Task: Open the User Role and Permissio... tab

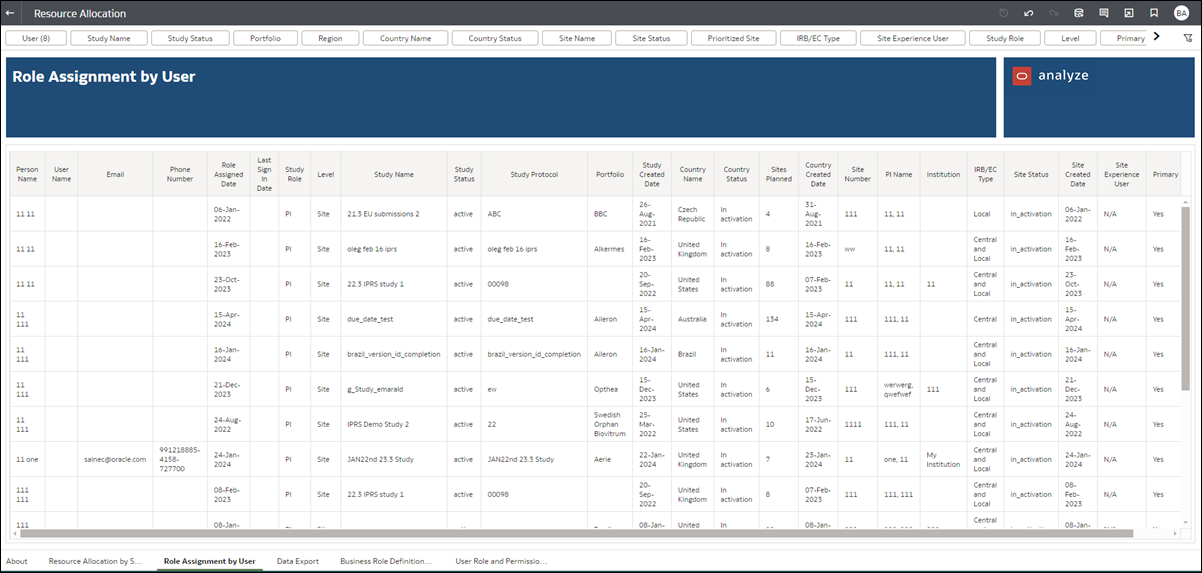Action: pyautogui.click(x=501, y=561)
